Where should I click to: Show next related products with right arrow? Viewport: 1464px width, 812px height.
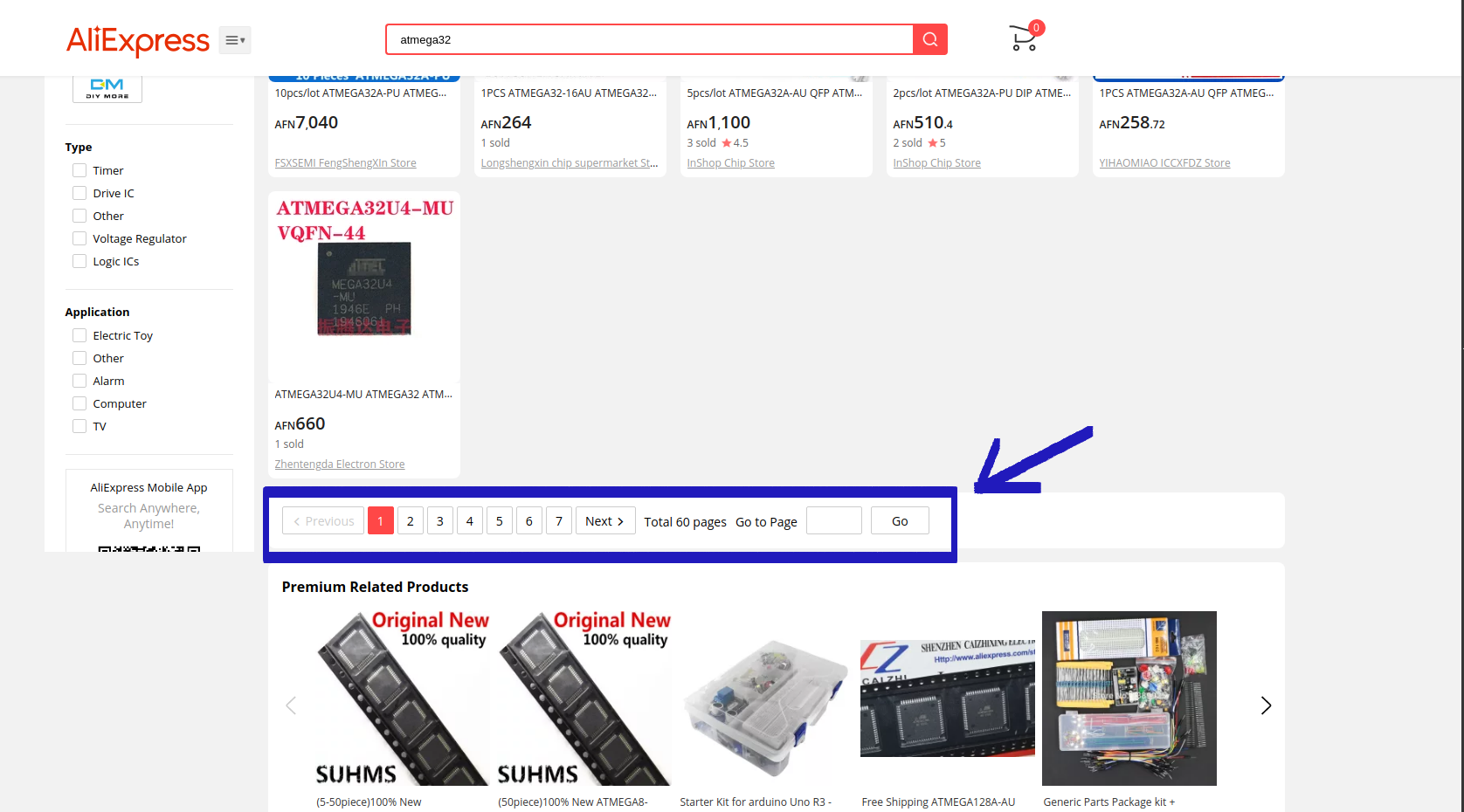click(1266, 705)
